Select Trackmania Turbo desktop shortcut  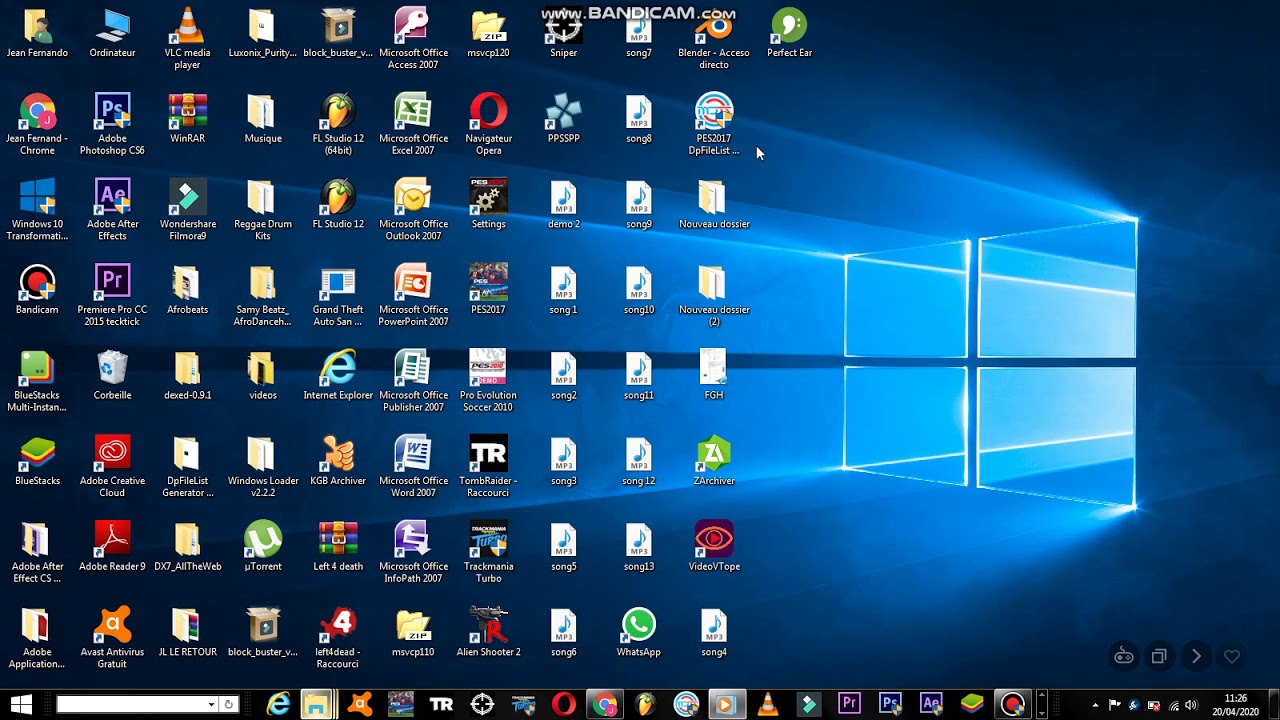click(488, 552)
